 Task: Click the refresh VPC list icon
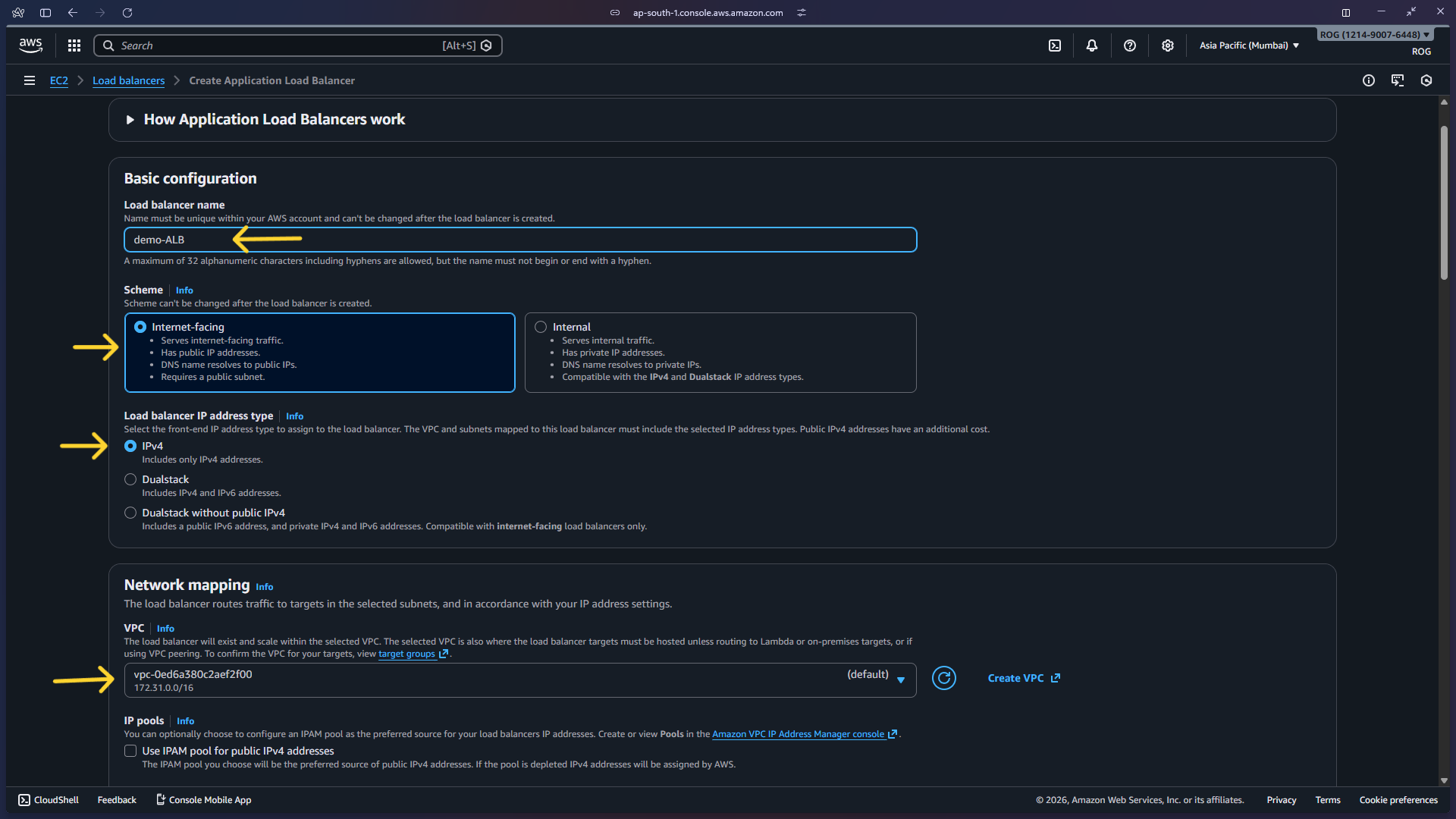pos(944,678)
